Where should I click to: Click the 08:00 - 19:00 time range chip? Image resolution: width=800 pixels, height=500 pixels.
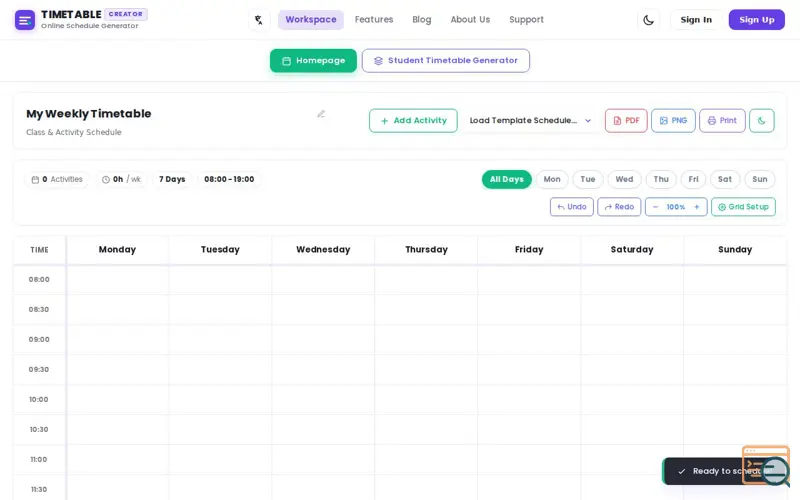(x=229, y=180)
